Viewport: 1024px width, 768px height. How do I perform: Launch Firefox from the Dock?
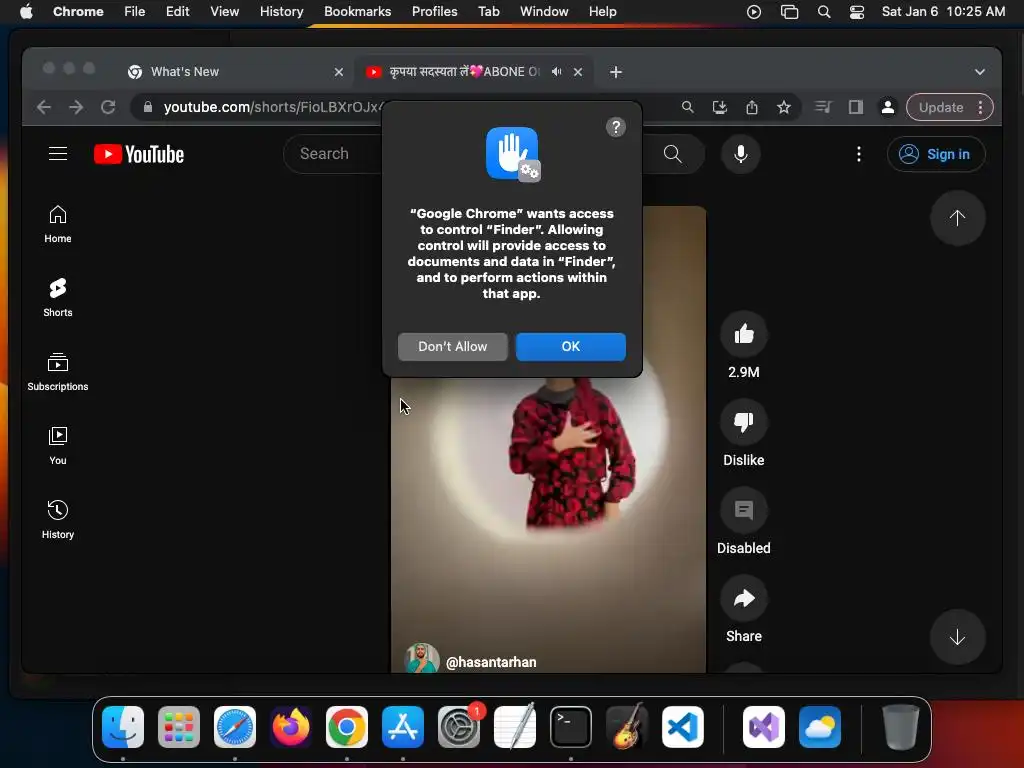point(291,726)
